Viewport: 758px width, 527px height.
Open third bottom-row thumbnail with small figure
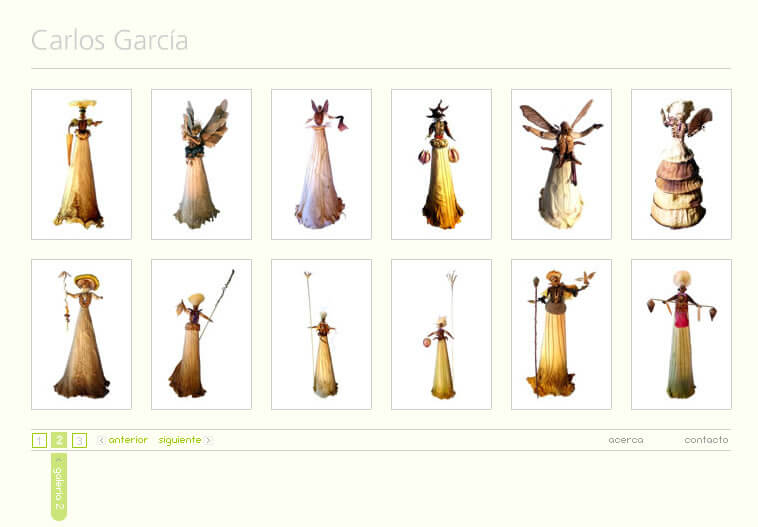[321, 334]
